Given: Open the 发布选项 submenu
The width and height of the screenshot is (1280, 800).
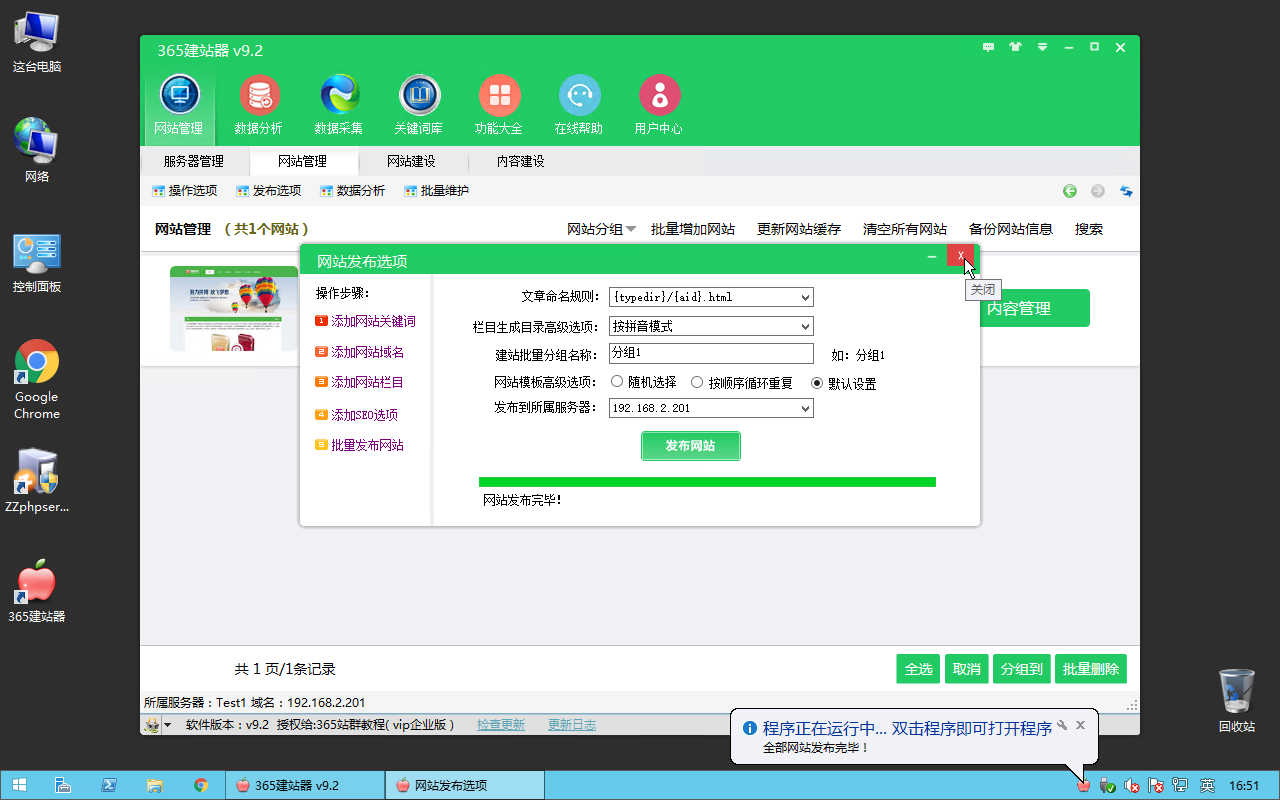Looking at the screenshot, I should [x=268, y=191].
